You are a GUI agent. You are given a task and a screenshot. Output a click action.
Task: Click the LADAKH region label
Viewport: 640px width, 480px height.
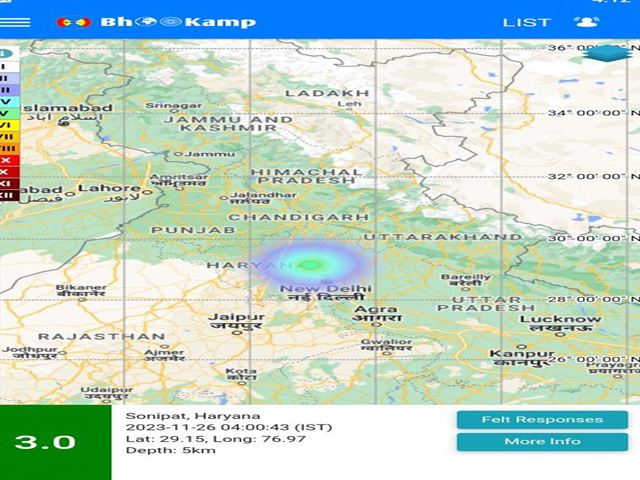pyautogui.click(x=327, y=93)
